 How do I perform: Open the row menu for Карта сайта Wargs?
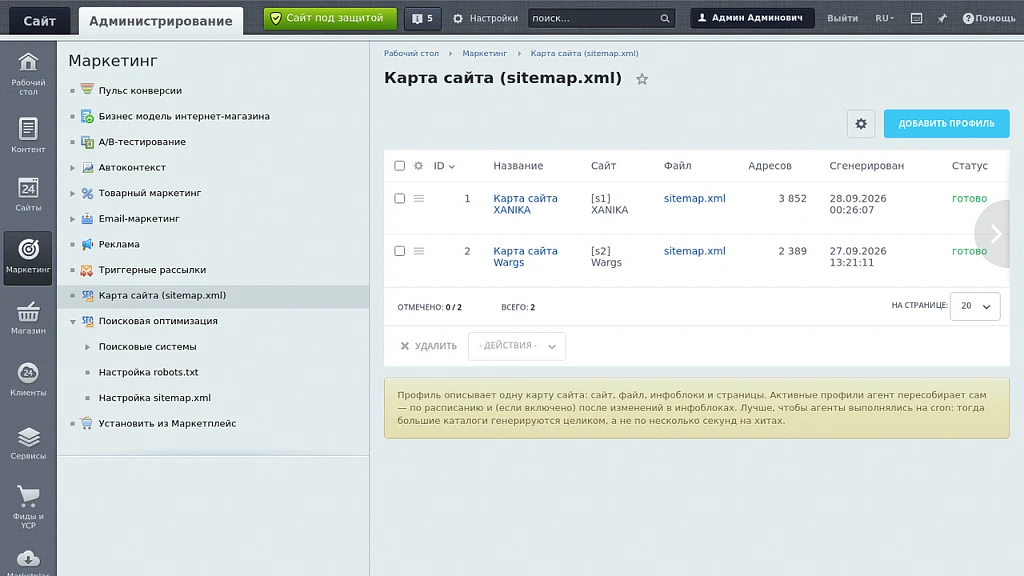pos(419,251)
